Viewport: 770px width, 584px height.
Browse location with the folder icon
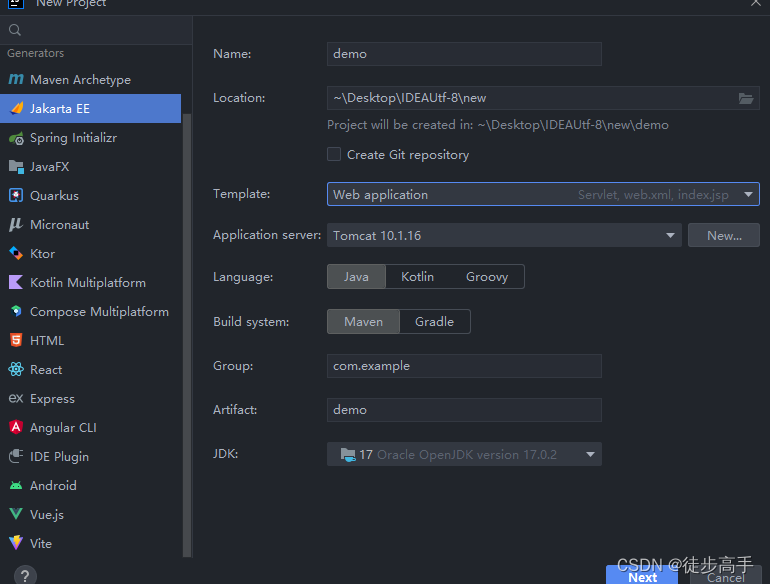coord(746,98)
